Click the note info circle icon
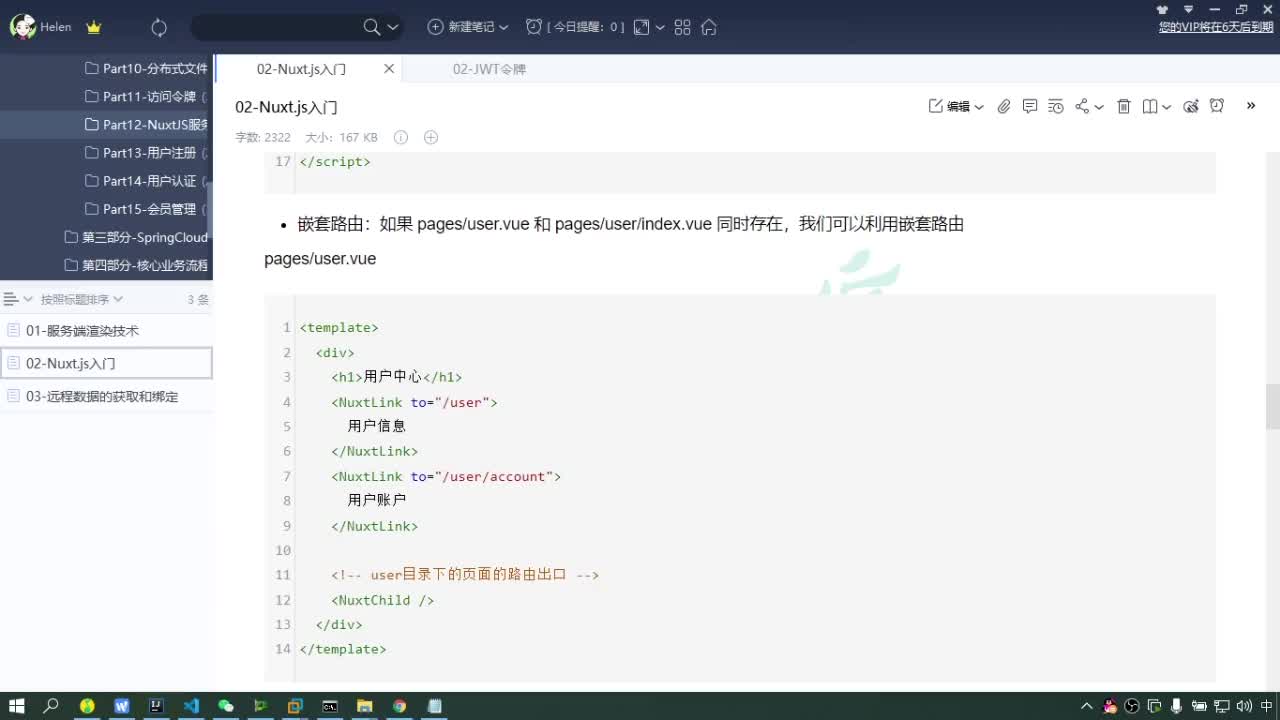1280x720 pixels. click(401, 137)
